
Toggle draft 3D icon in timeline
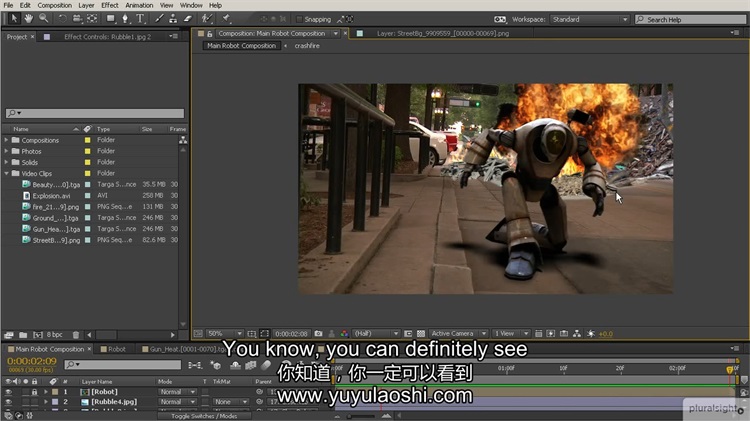tap(216, 365)
